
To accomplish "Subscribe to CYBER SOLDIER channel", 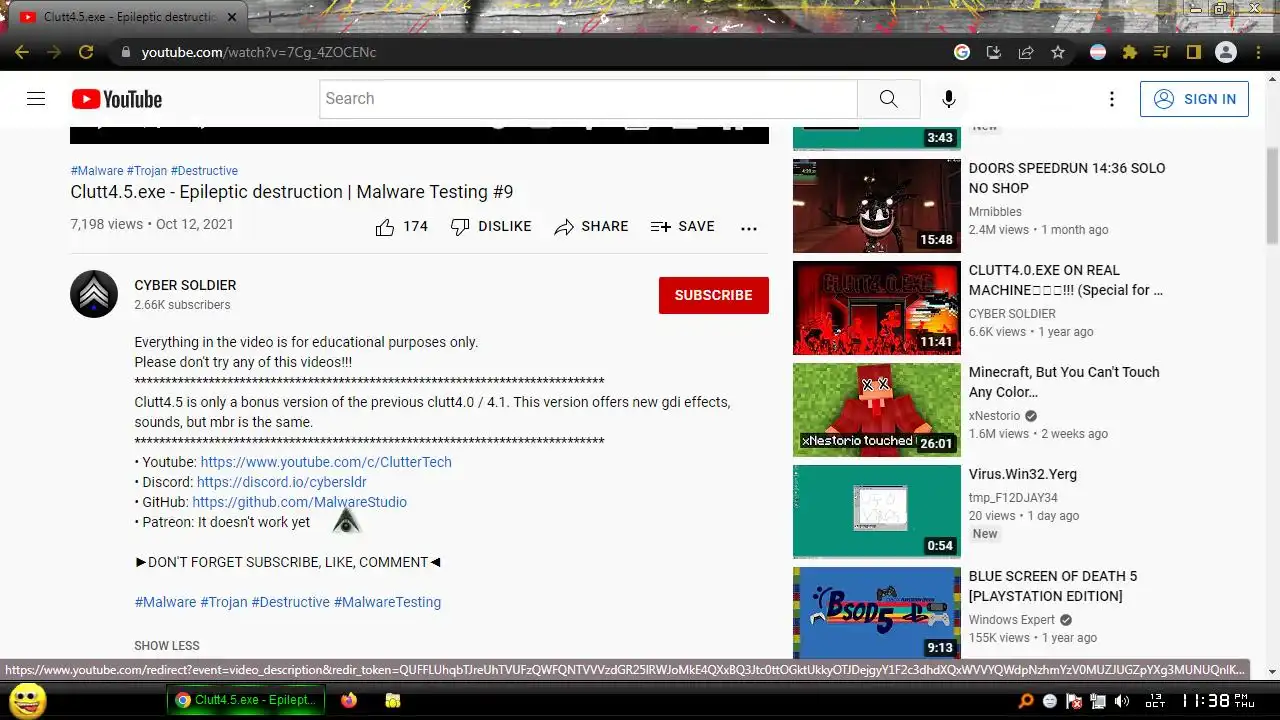I will 713,295.
